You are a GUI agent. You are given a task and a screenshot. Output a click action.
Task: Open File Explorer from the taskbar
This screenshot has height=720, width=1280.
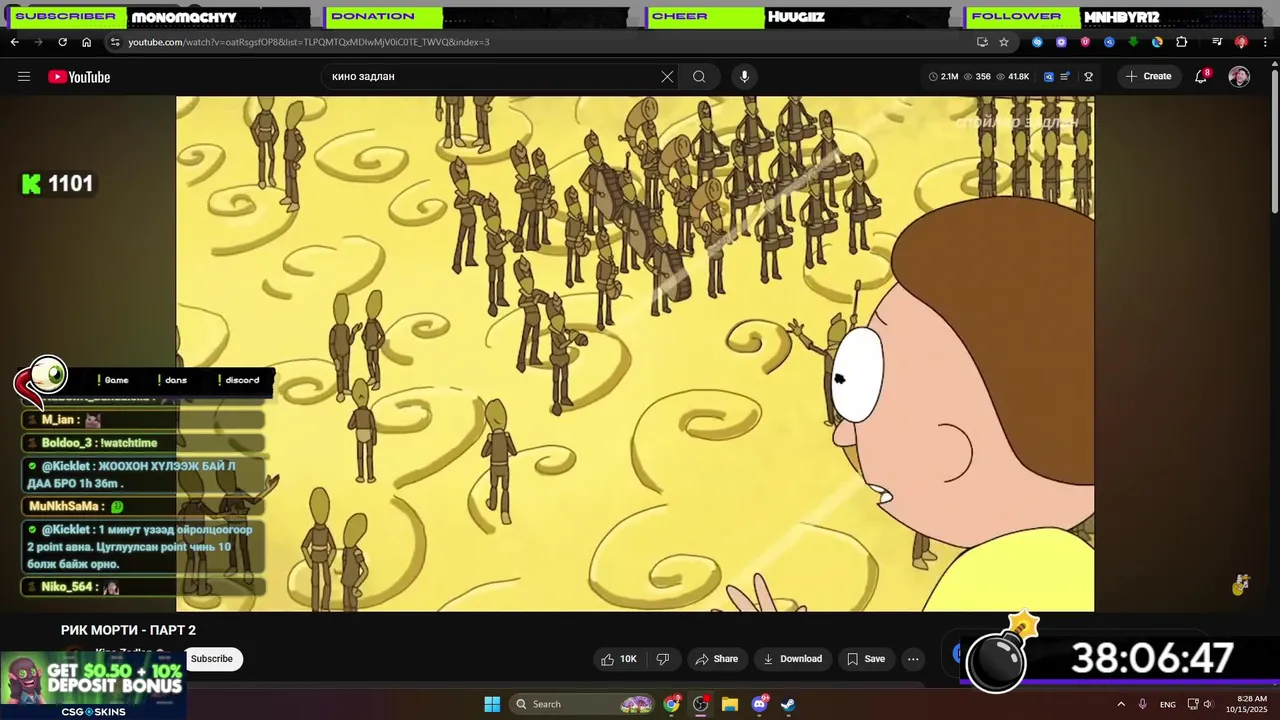pos(730,704)
